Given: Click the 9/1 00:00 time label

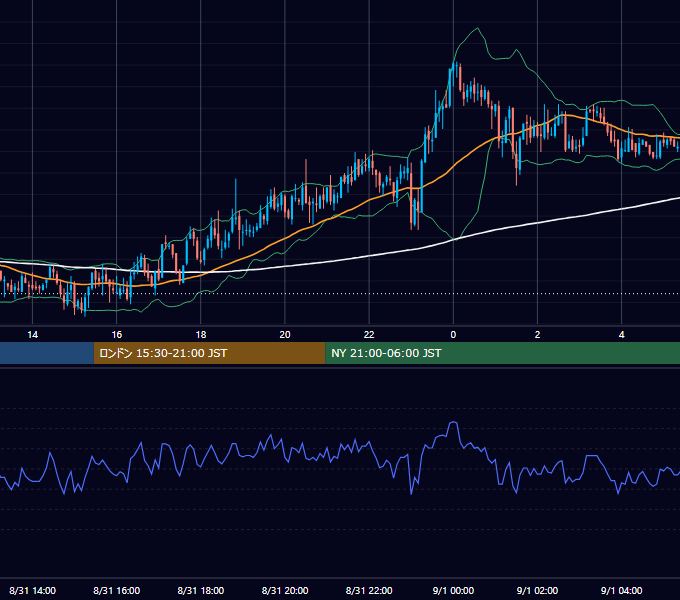Looking at the screenshot, I should coord(453,590).
